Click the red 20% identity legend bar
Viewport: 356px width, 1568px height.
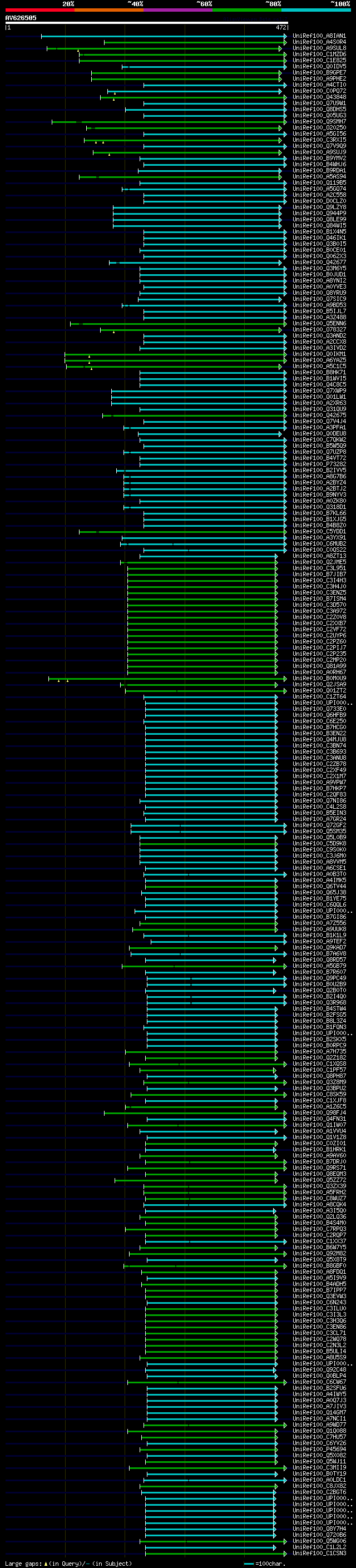click(39, 10)
